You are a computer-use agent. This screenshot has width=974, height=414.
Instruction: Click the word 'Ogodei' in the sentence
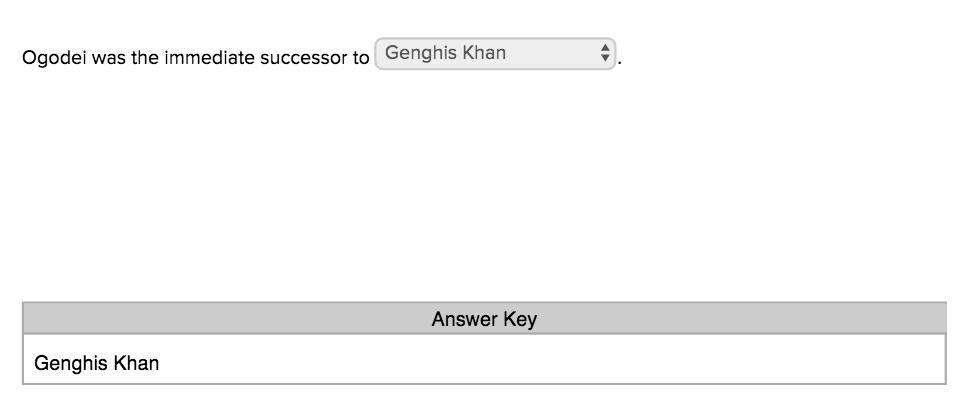point(54,58)
